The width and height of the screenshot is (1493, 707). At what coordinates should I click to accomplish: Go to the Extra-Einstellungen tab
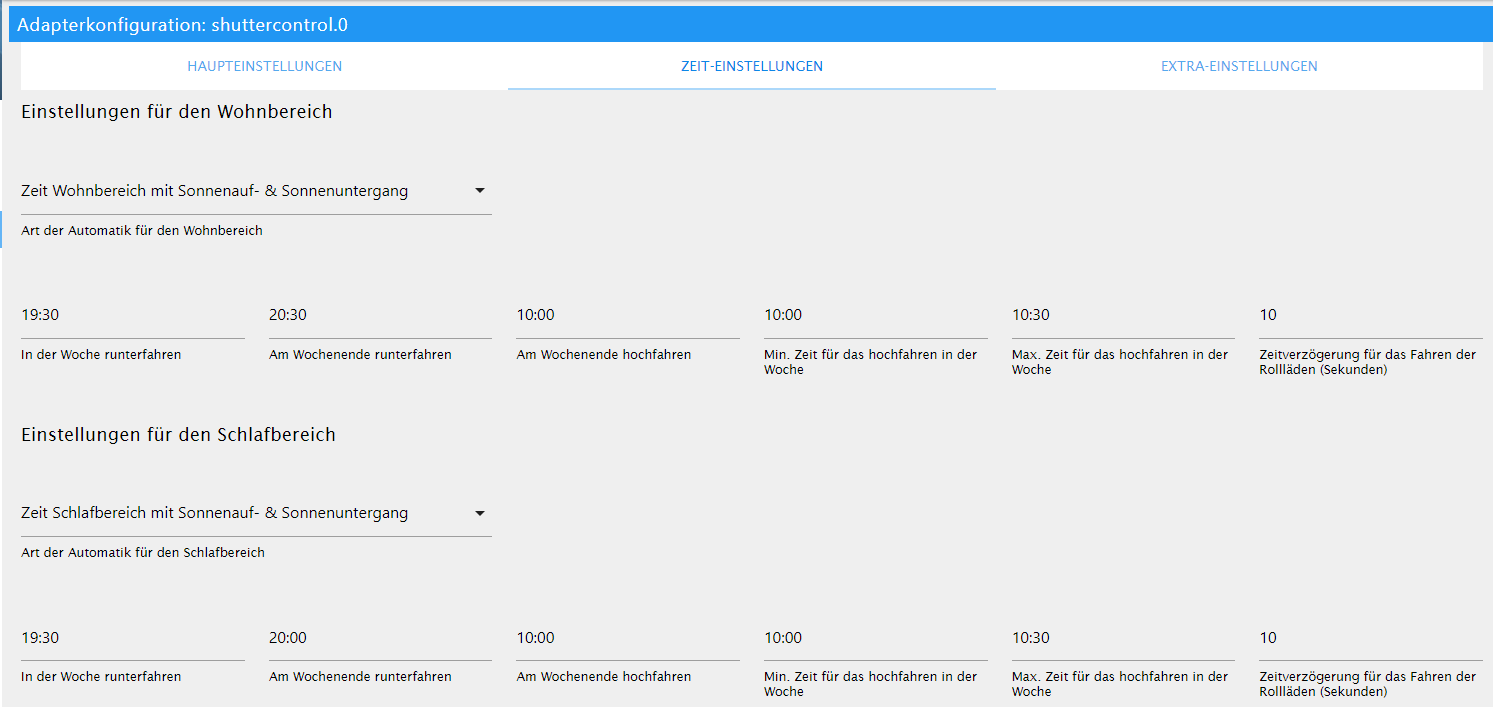tap(1239, 66)
